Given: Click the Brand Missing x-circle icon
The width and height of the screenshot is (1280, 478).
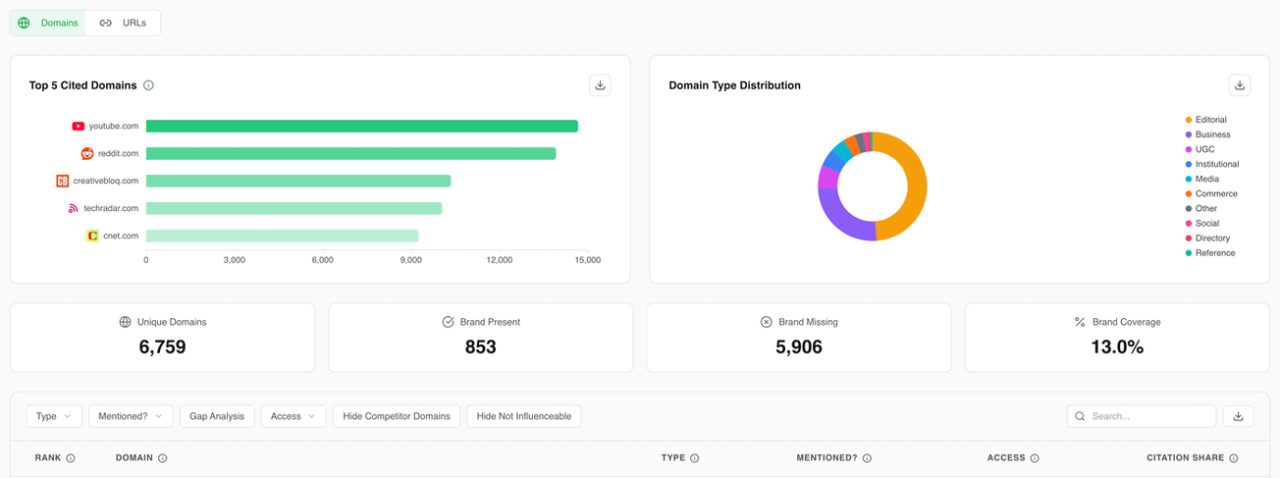Looking at the screenshot, I should [766, 322].
